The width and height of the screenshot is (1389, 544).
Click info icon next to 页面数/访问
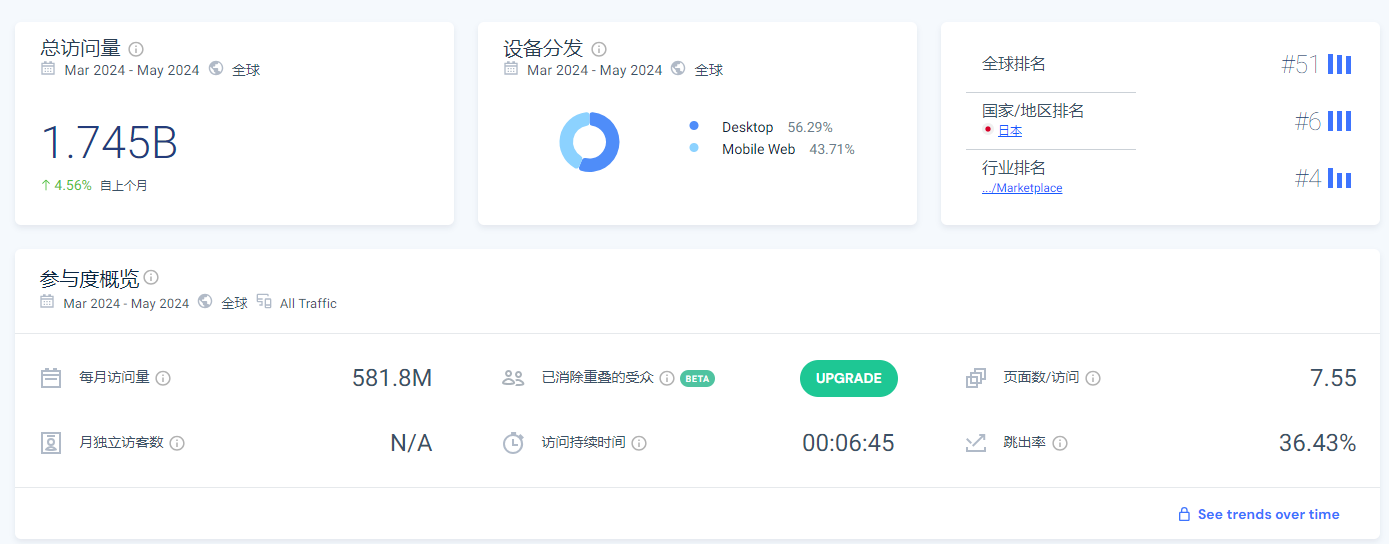click(x=1093, y=378)
